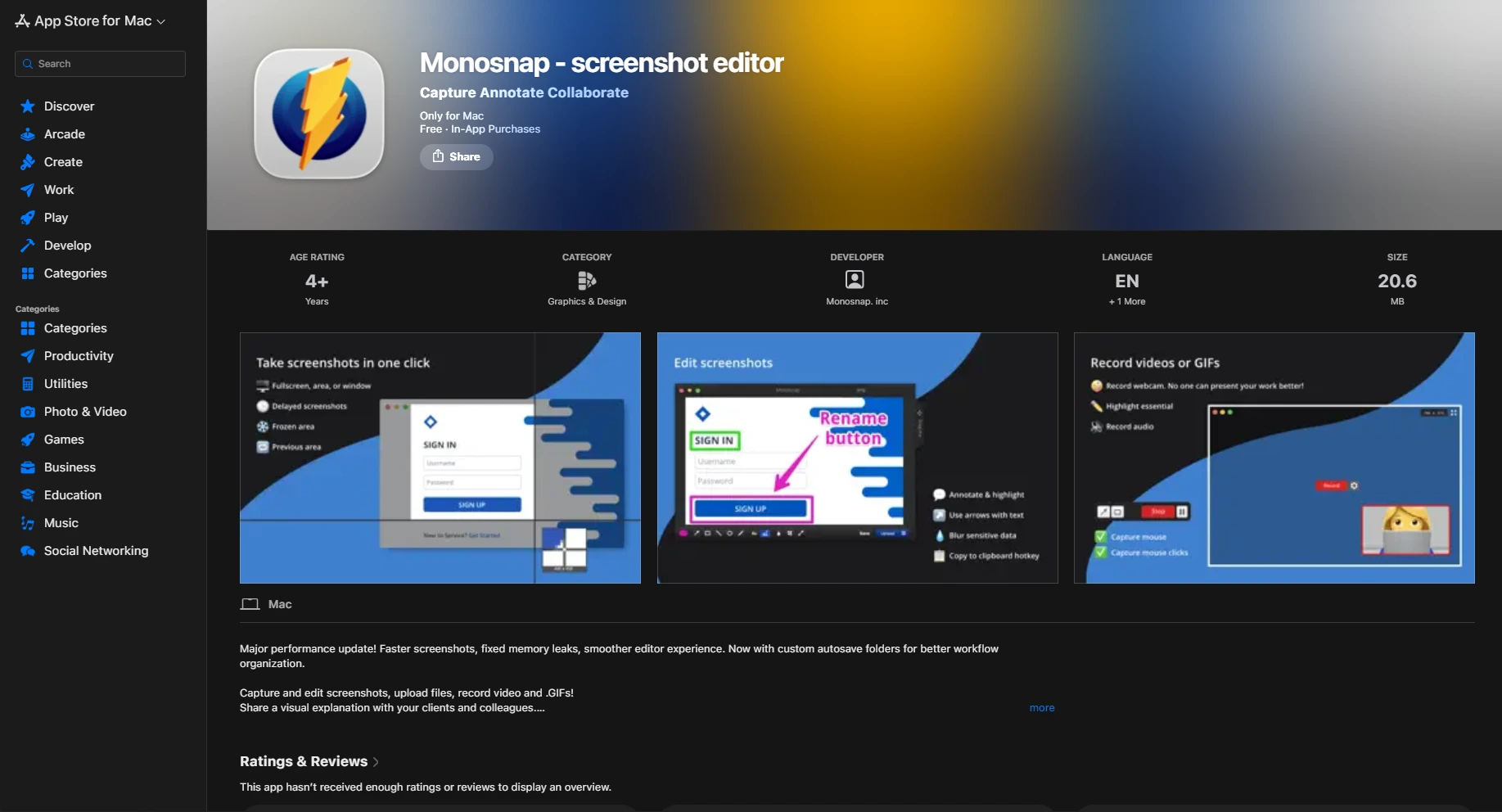Select Arcade in the sidebar
1502x812 pixels.
[x=65, y=134]
